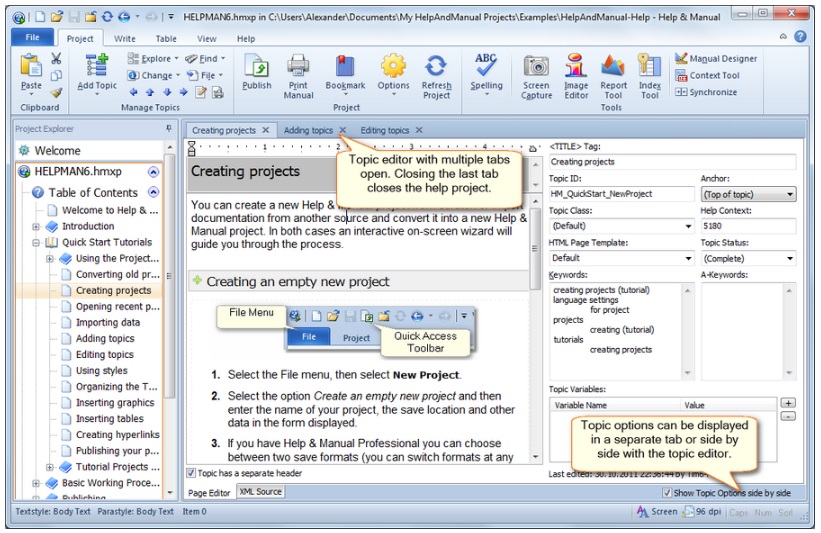This screenshot has height=533, width=821.
Task: Switch to the Table ribbon tab
Action: coord(166,39)
